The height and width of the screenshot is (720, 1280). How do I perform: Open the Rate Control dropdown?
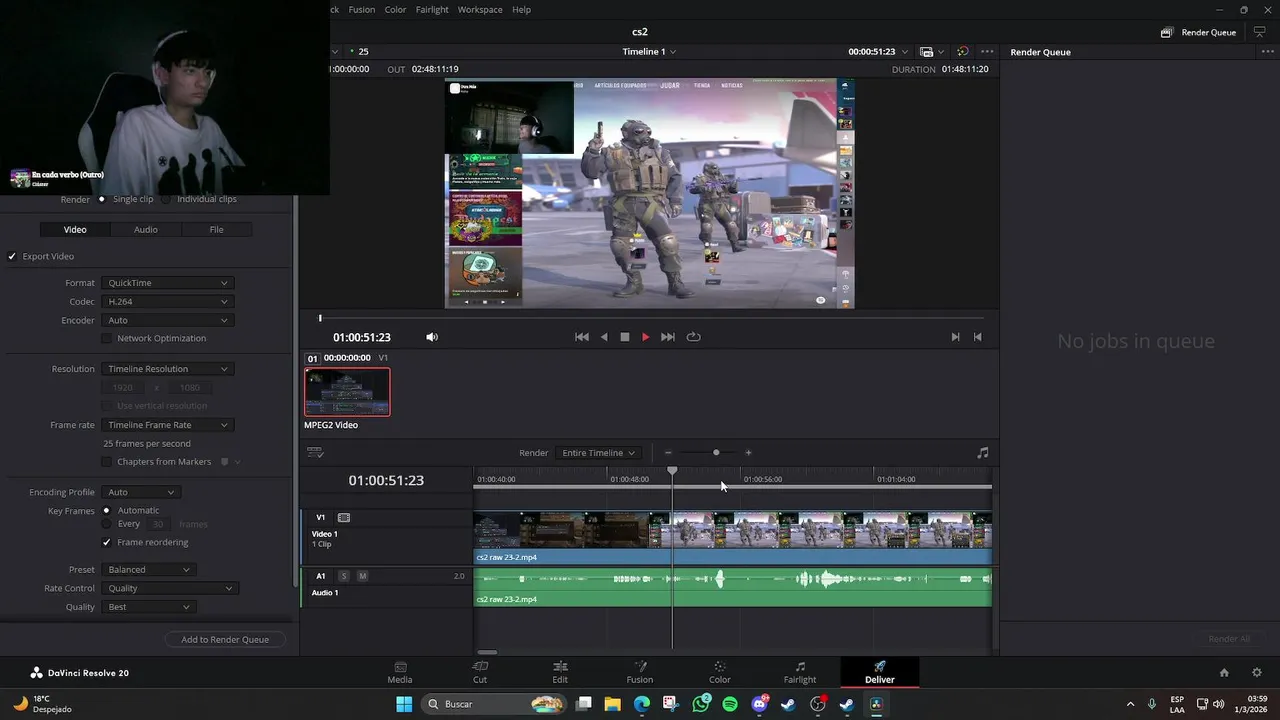point(168,588)
